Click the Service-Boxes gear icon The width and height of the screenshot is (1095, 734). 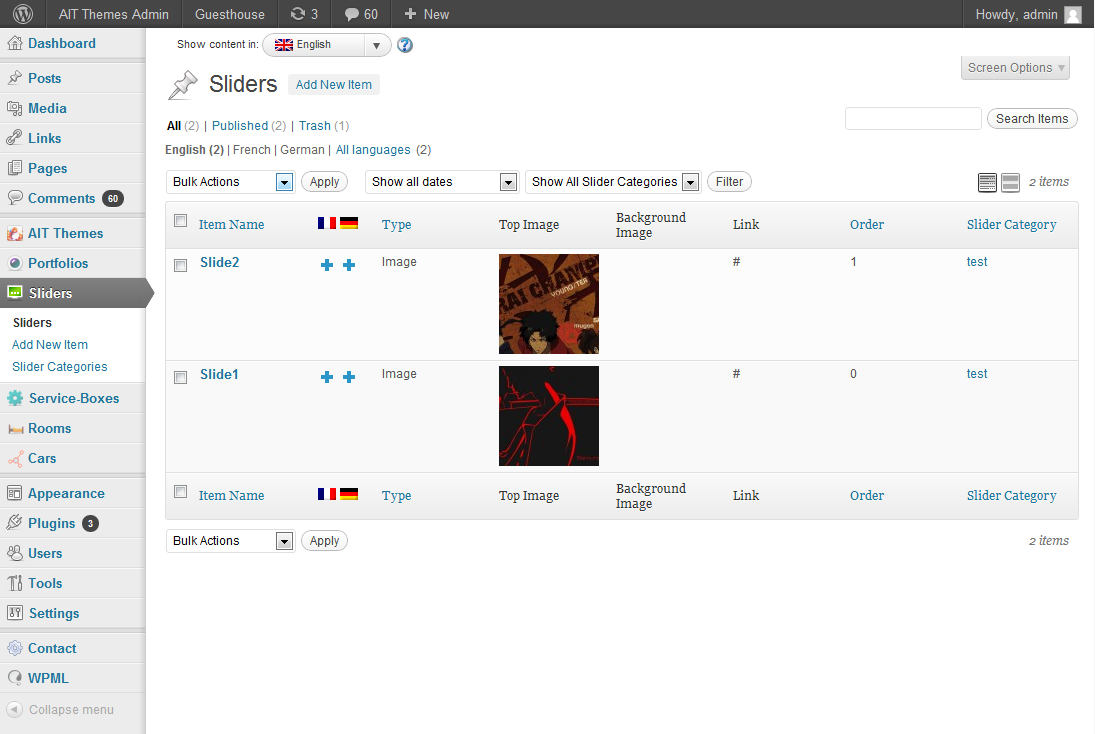coord(15,398)
